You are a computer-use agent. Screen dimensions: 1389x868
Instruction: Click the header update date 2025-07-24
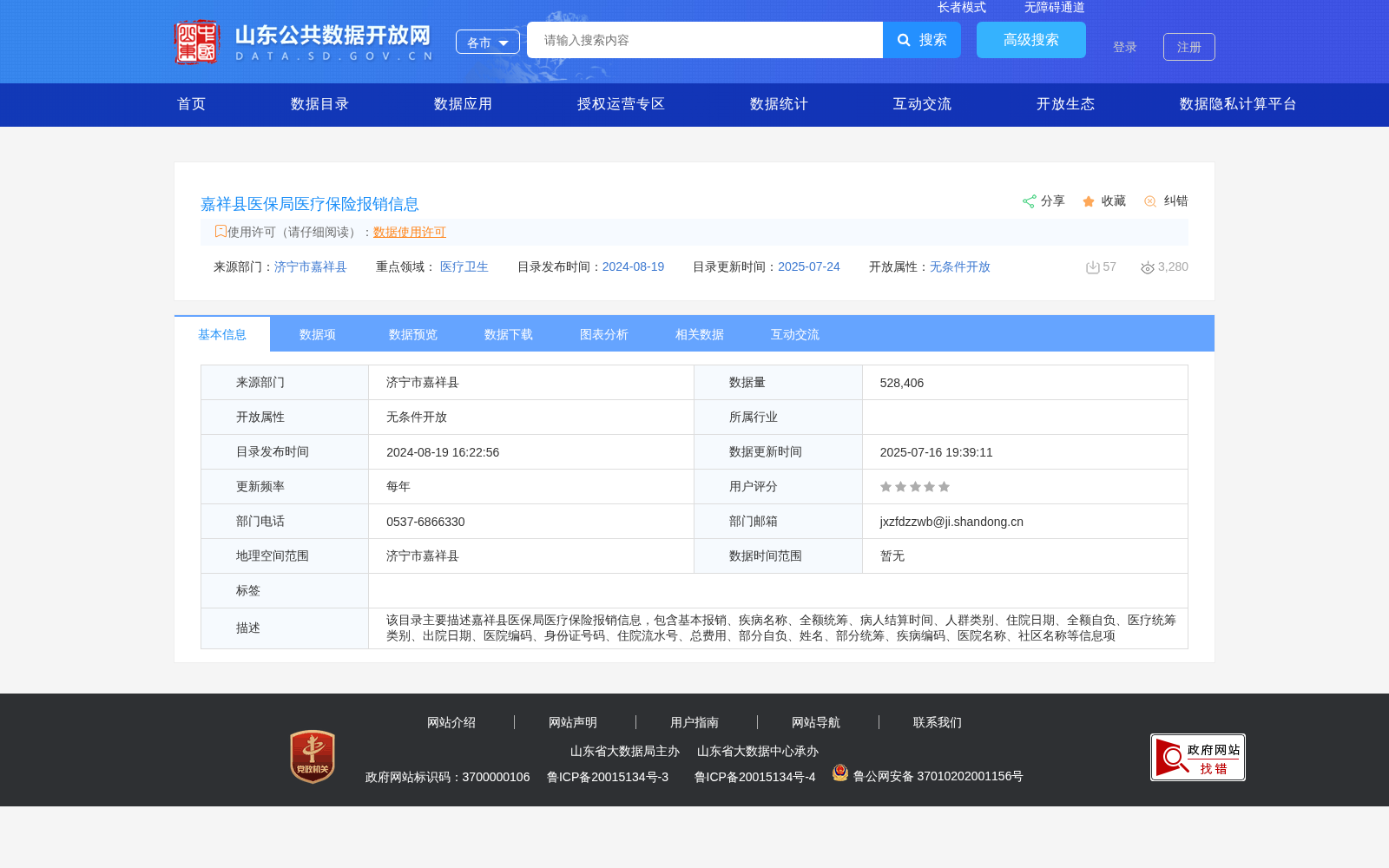tap(809, 266)
